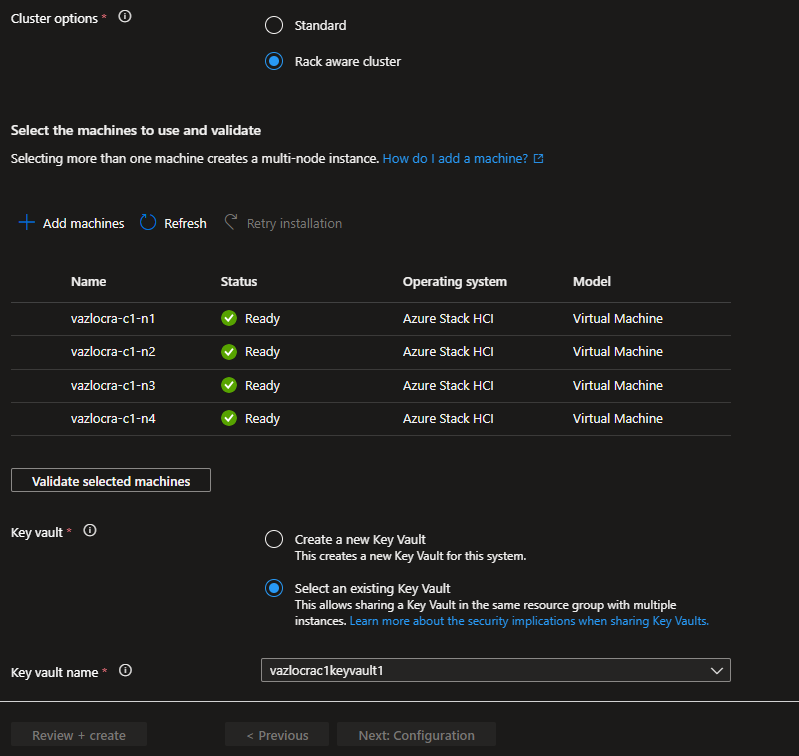Click the plus icon for Add machines
799x756 pixels.
[x=27, y=223]
